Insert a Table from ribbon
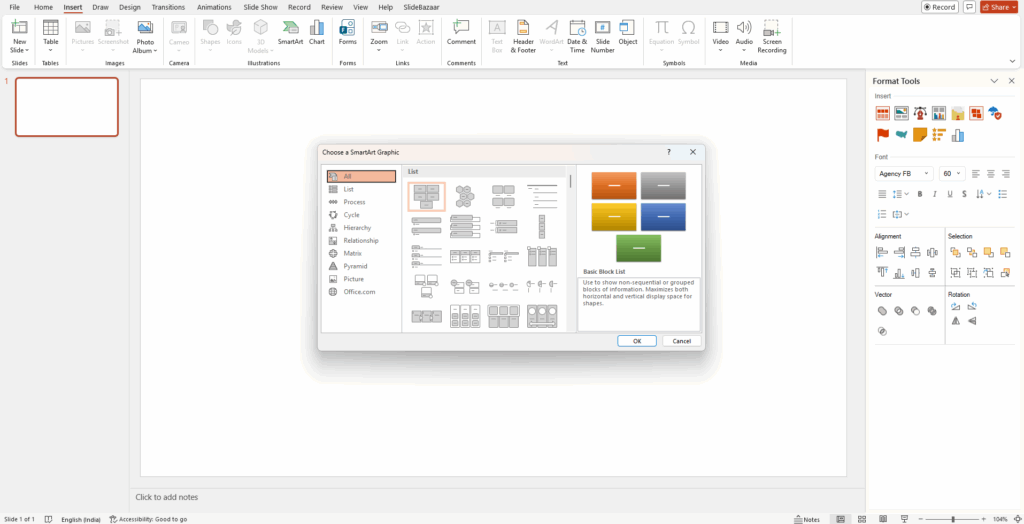 coord(50,36)
